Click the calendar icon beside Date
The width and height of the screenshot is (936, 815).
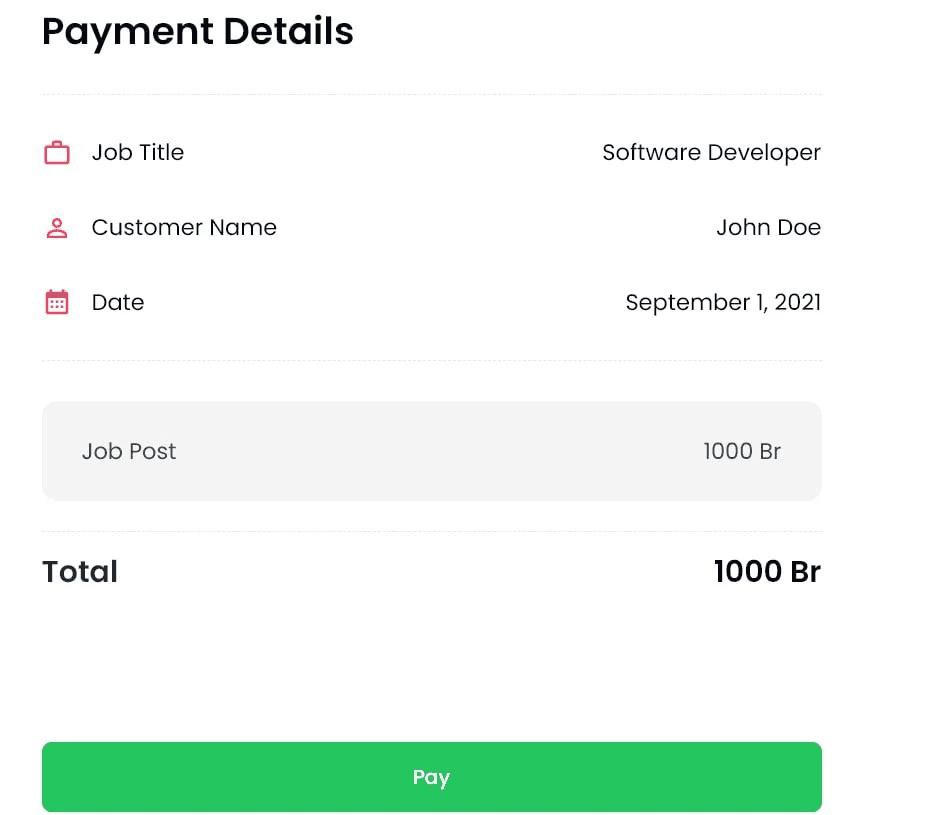pyautogui.click(x=57, y=302)
